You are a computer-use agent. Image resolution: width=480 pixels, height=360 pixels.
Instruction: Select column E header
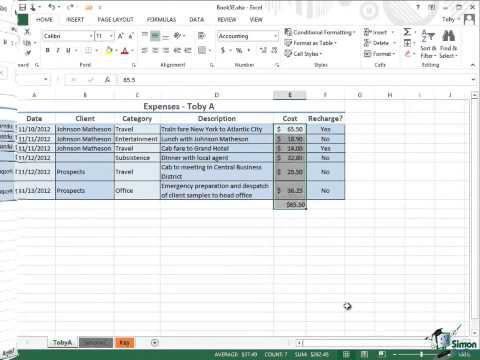click(x=290, y=95)
